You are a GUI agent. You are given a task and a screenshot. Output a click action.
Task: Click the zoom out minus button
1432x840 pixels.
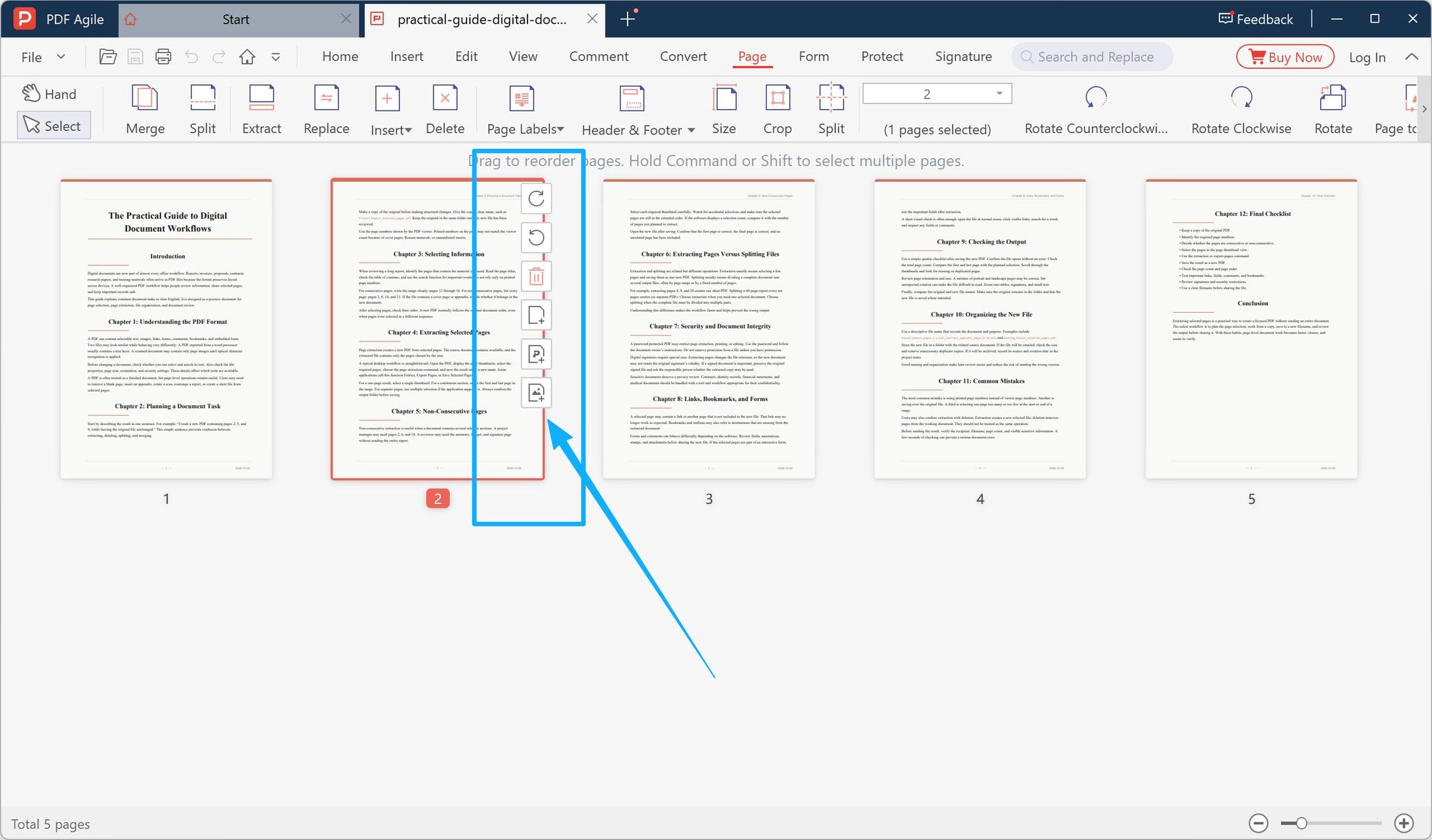1258,823
